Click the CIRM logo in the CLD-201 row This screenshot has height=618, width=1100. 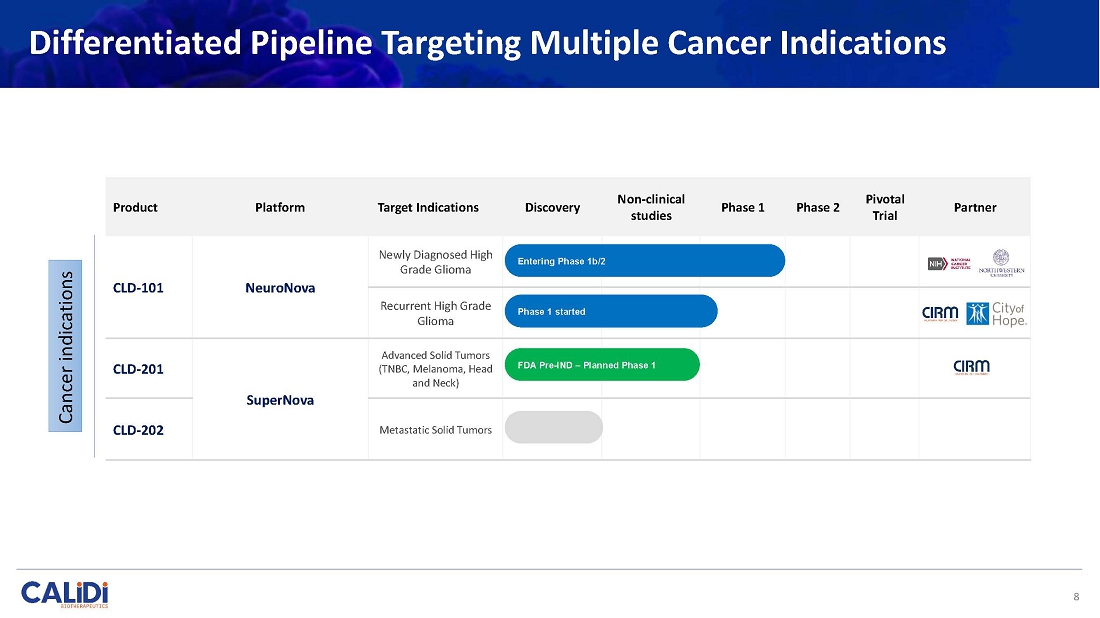pyautogui.click(x=971, y=367)
